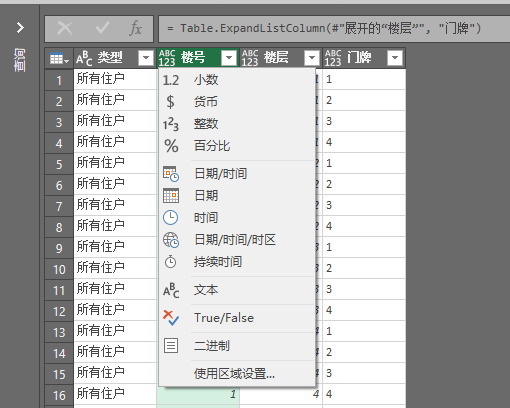Select row number 8 header
This screenshot has width=510, height=408.
click(x=59, y=227)
